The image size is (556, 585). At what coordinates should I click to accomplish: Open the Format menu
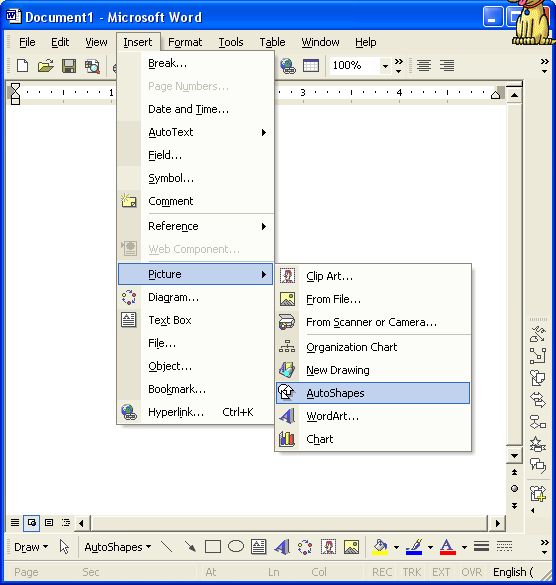pyautogui.click(x=185, y=42)
